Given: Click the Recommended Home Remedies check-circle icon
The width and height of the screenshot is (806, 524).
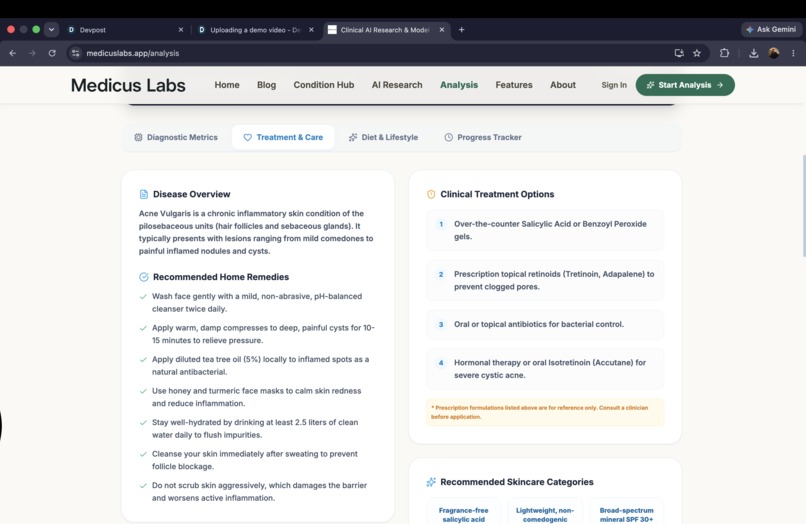Looking at the screenshot, I should pos(143,277).
